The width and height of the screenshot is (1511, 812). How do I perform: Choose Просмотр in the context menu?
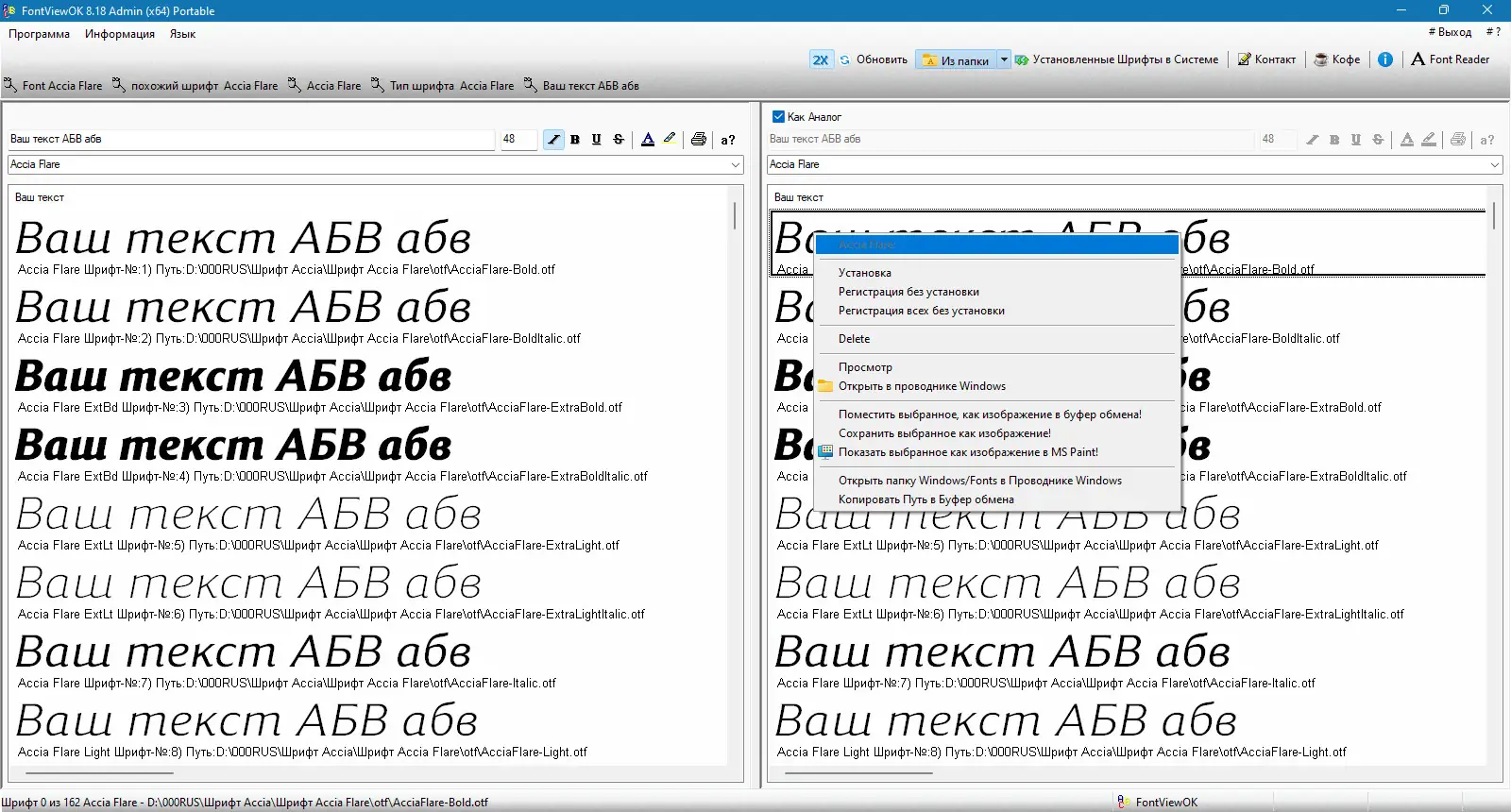[997, 367]
